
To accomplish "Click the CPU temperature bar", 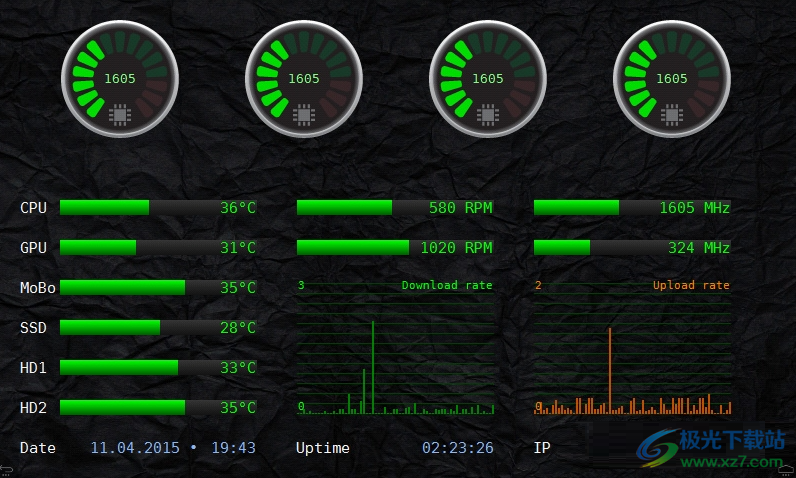I will pyautogui.click(x=158, y=208).
